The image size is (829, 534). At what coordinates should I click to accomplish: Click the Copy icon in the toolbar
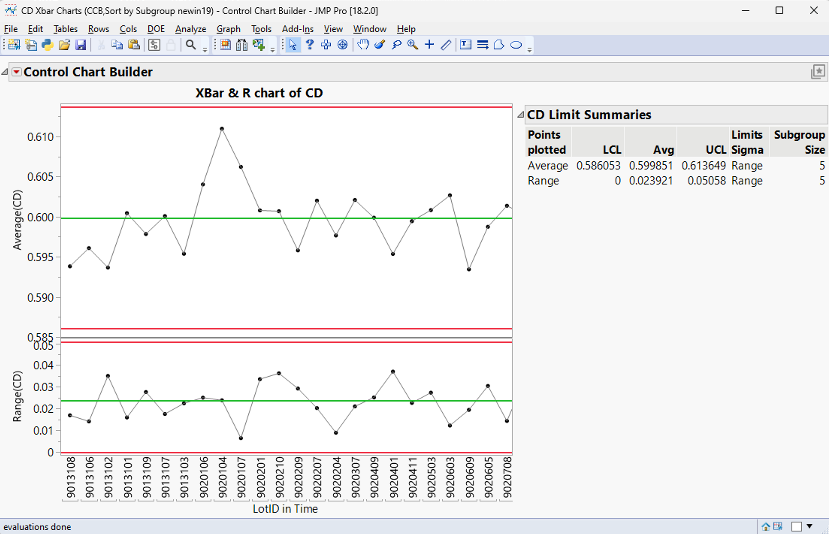click(x=117, y=45)
